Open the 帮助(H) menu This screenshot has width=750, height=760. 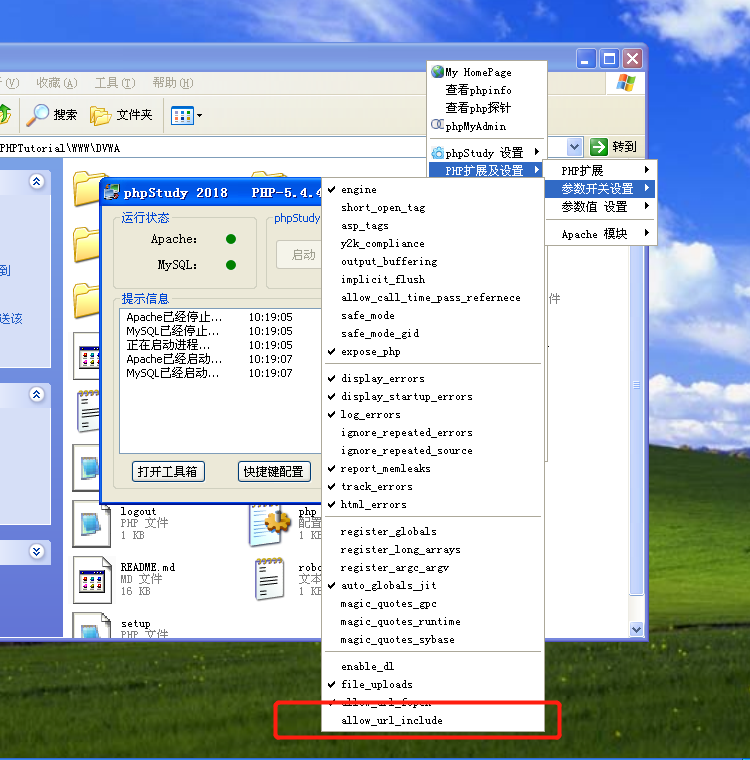click(x=173, y=83)
